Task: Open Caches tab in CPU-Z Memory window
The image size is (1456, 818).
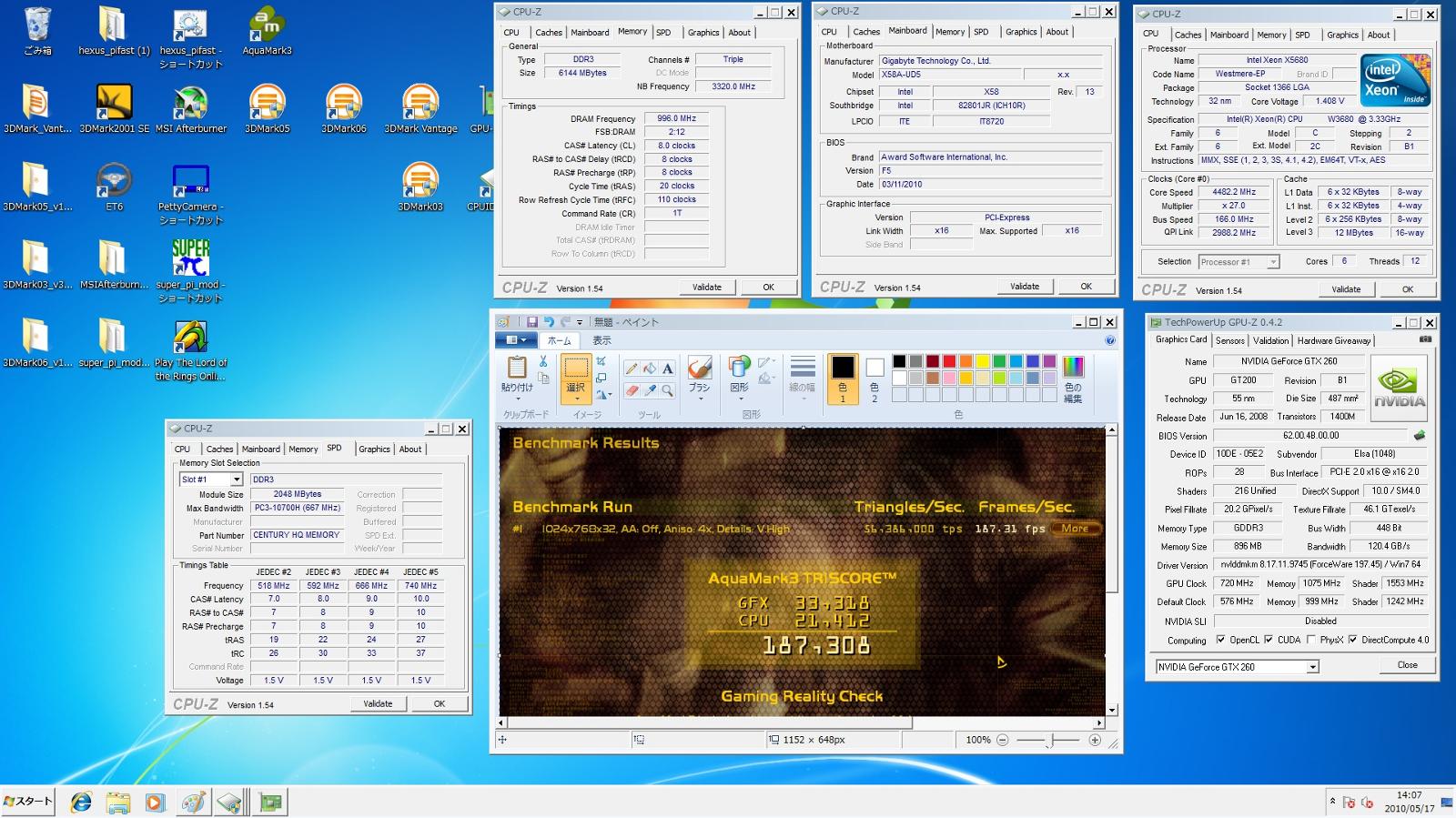Action: [x=548, y=33]
